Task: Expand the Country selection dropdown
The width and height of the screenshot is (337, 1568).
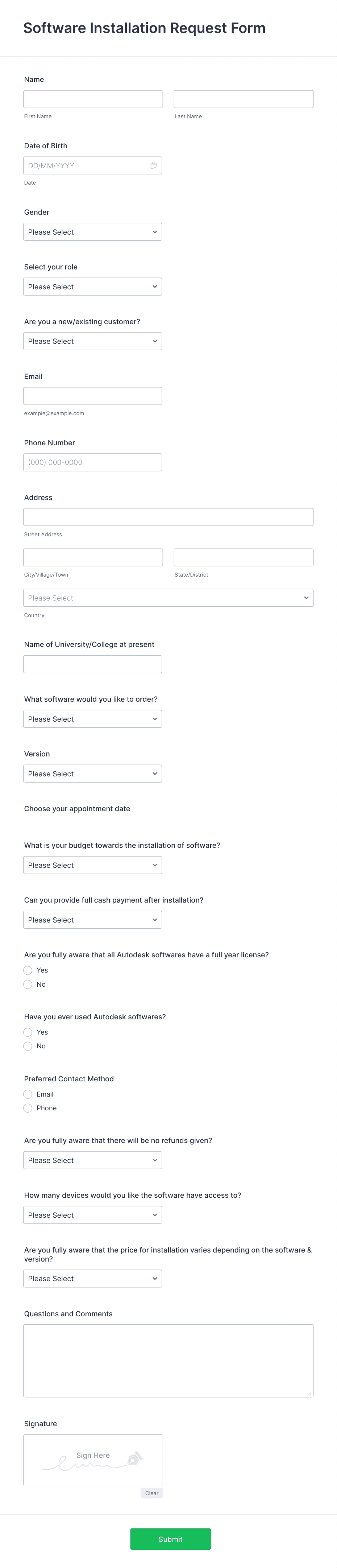Action: (x=168, y=598)
